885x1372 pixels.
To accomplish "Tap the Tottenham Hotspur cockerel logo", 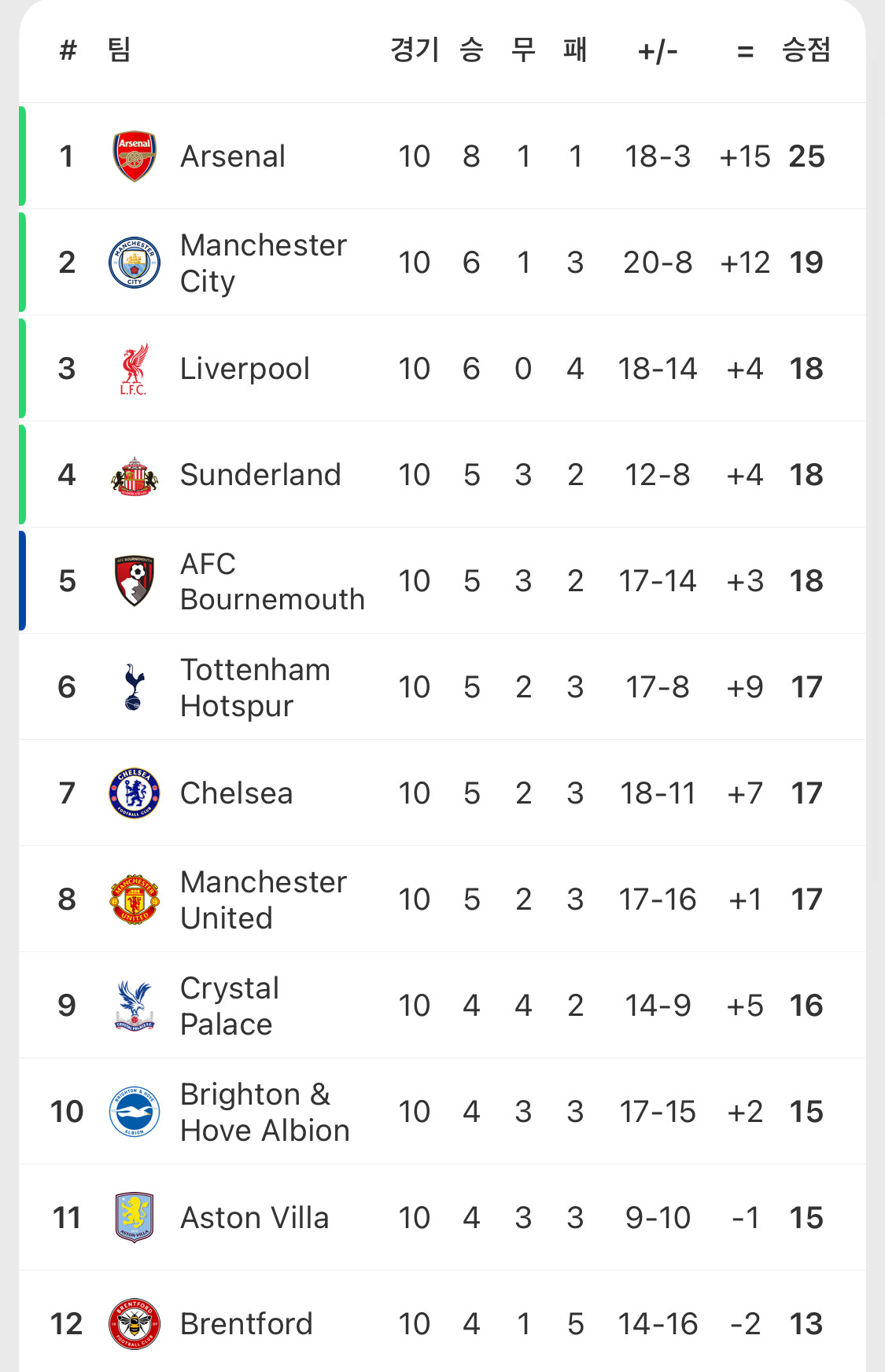I will (135, 687).
